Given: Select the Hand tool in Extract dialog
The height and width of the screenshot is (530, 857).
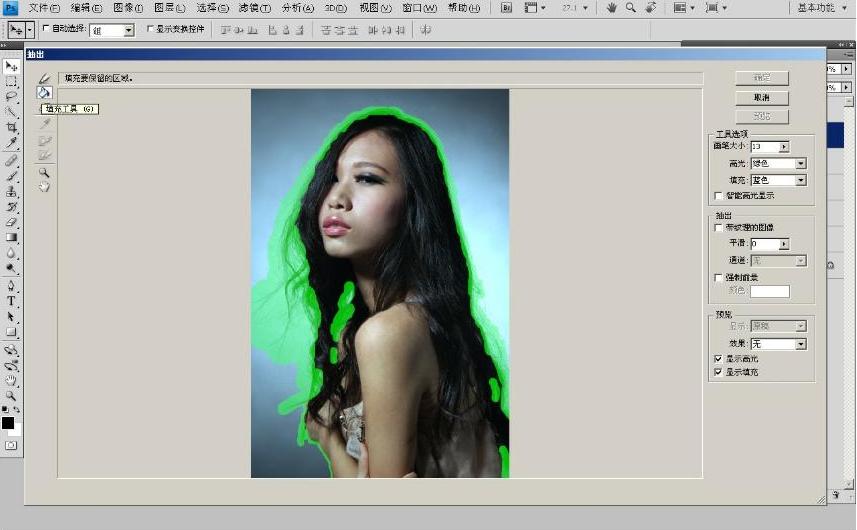Looking at the screenshot, I should (x=44, y=187).
